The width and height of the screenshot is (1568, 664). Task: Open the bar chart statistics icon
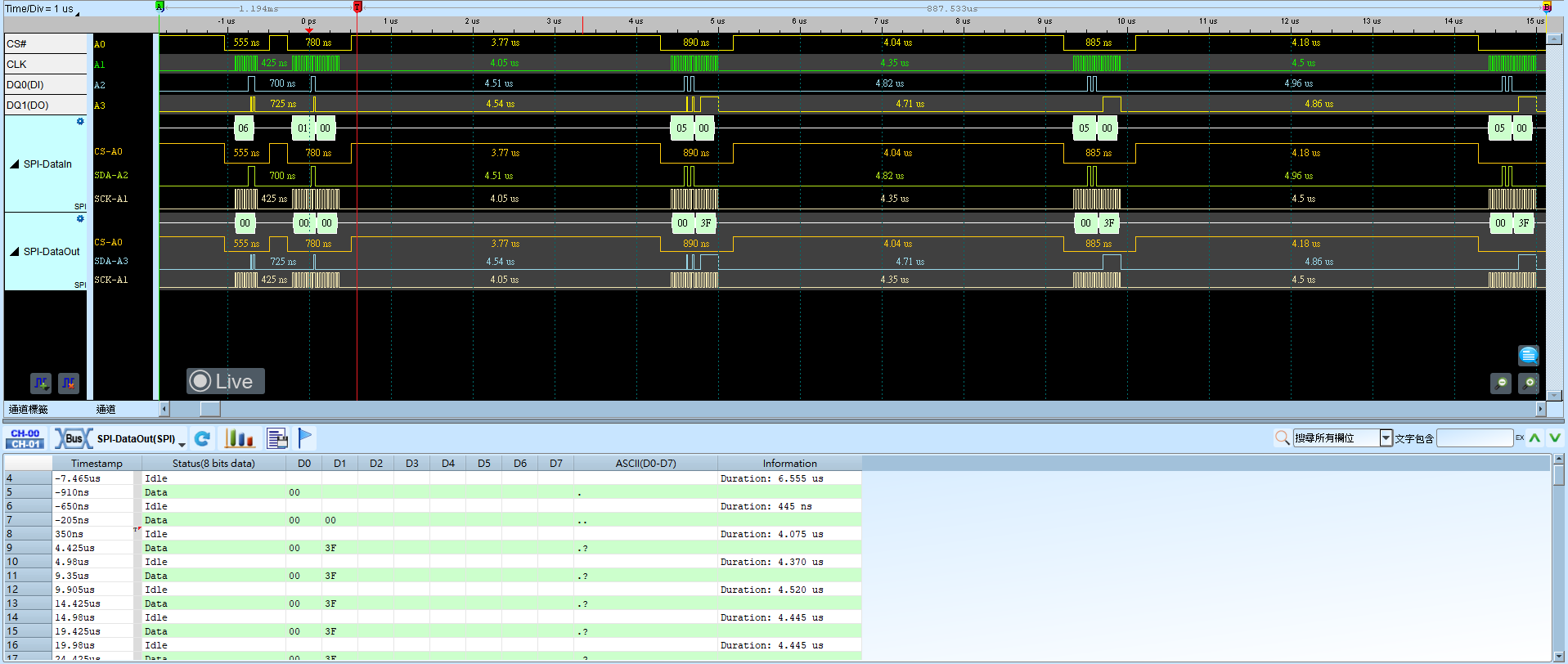[x=240, y=439]
